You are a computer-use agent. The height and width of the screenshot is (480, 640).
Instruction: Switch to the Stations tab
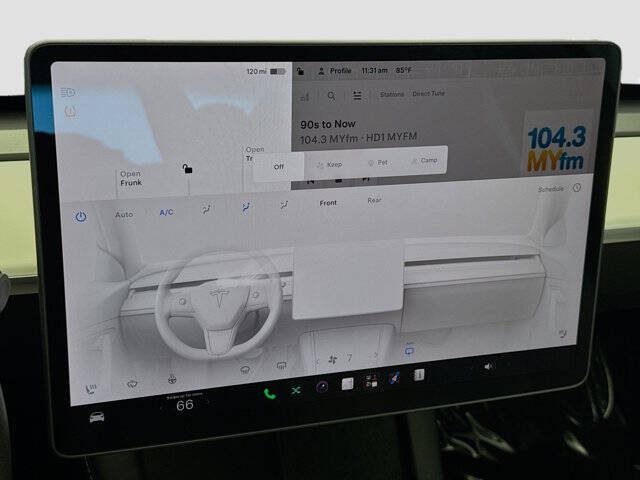pos(392,94)
